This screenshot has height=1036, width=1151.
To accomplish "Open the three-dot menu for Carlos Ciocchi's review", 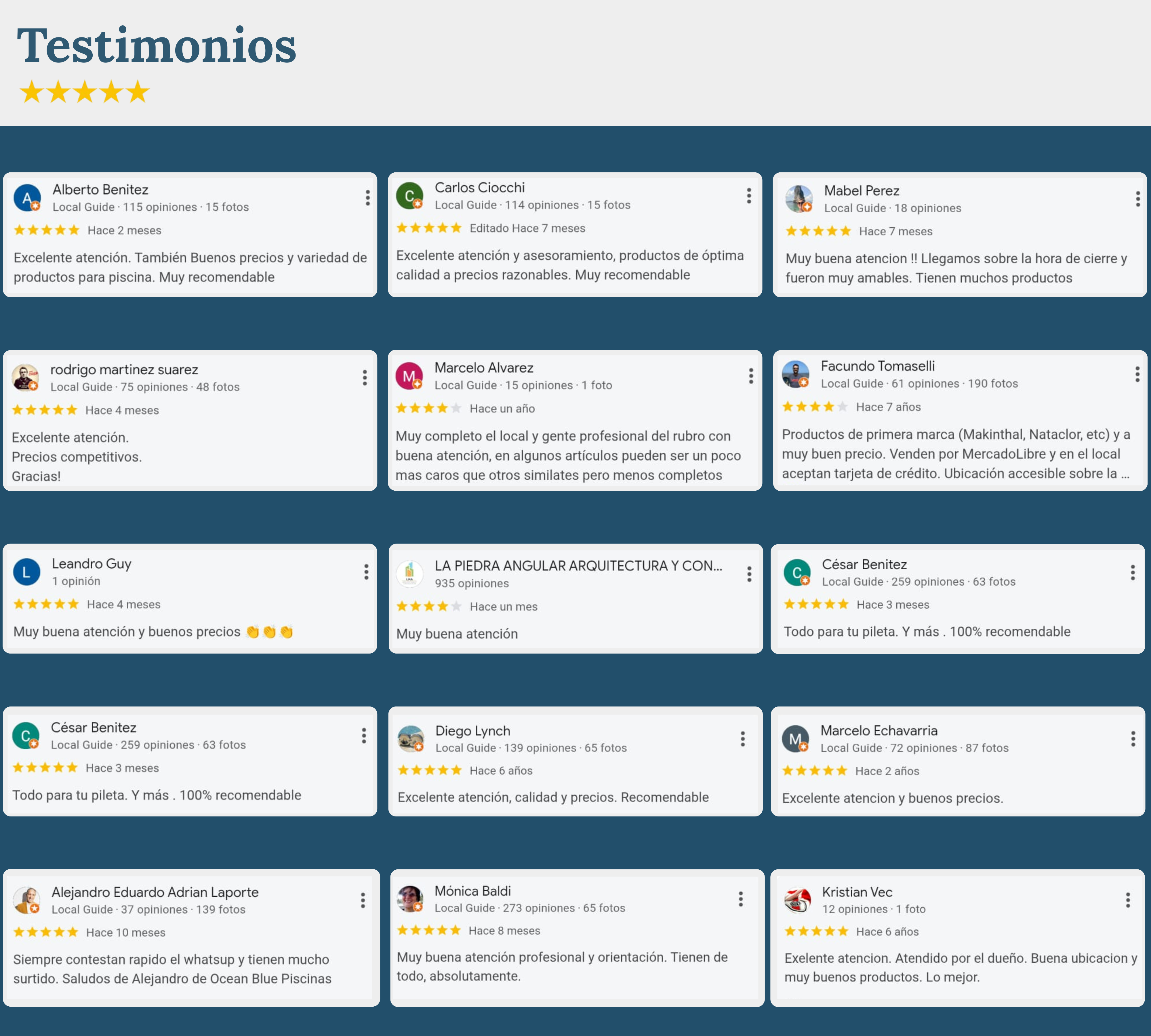I will [749, 196].
